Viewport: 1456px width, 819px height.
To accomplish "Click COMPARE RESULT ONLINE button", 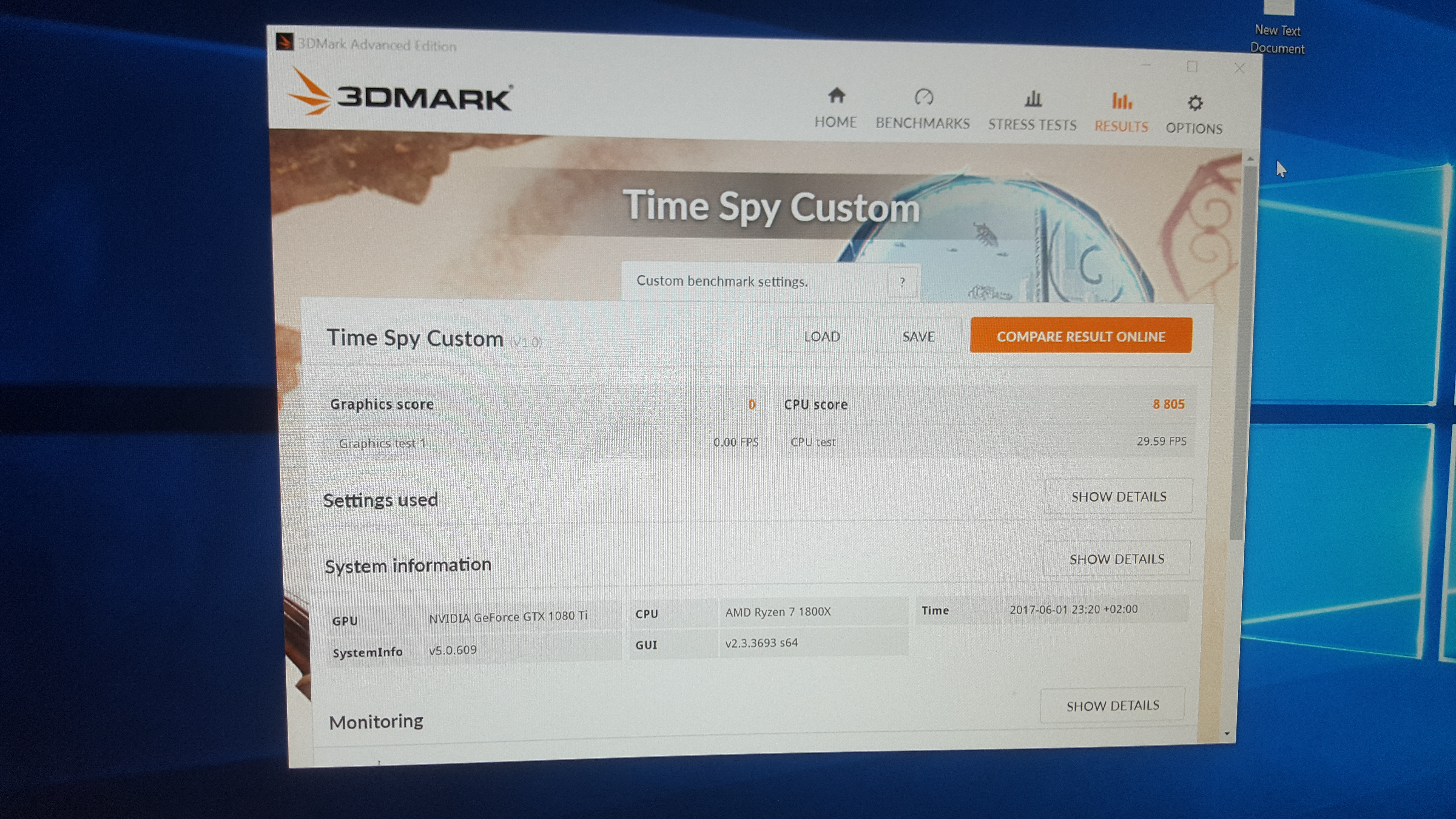I will pyautogui.click(x=1081, y=336).
